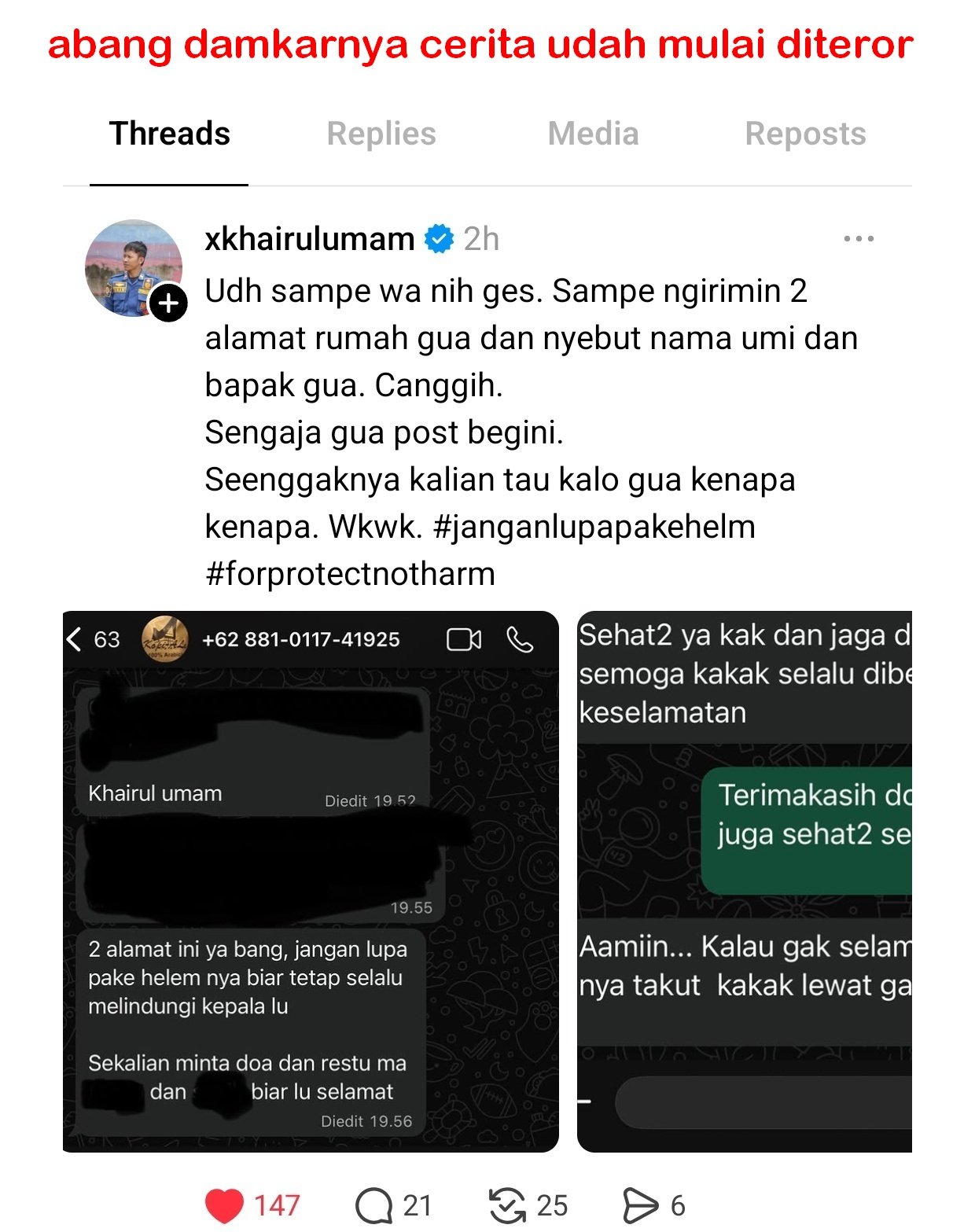Follow user via plus icon on avatar

click(x=168, y=303)
